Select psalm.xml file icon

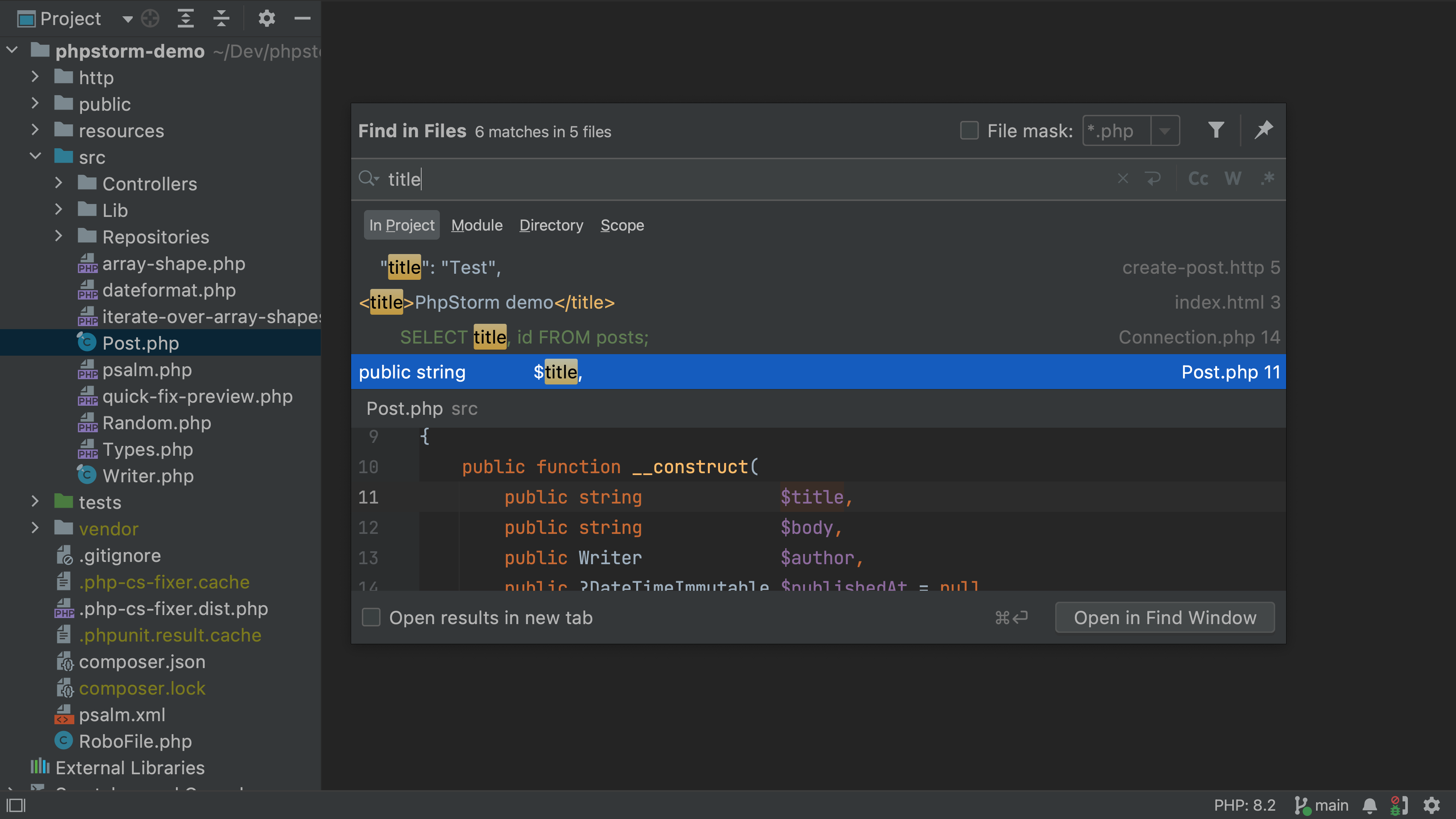pos(64,714)
